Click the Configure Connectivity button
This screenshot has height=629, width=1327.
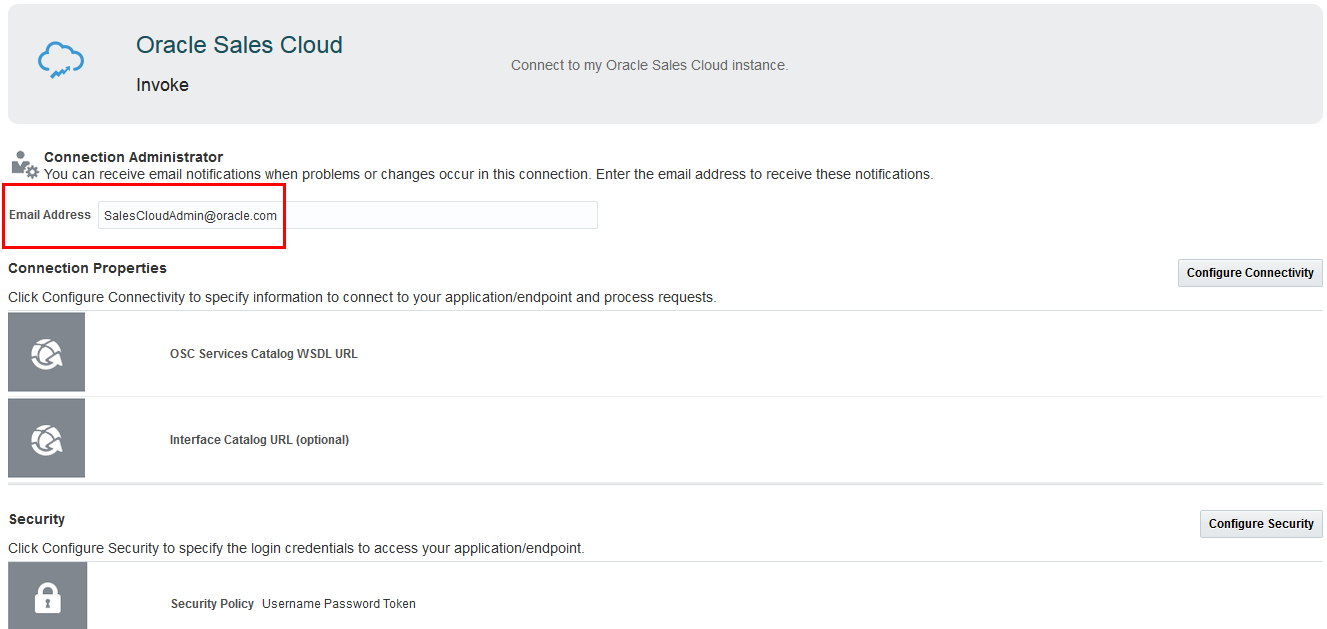coord(1249,272)
